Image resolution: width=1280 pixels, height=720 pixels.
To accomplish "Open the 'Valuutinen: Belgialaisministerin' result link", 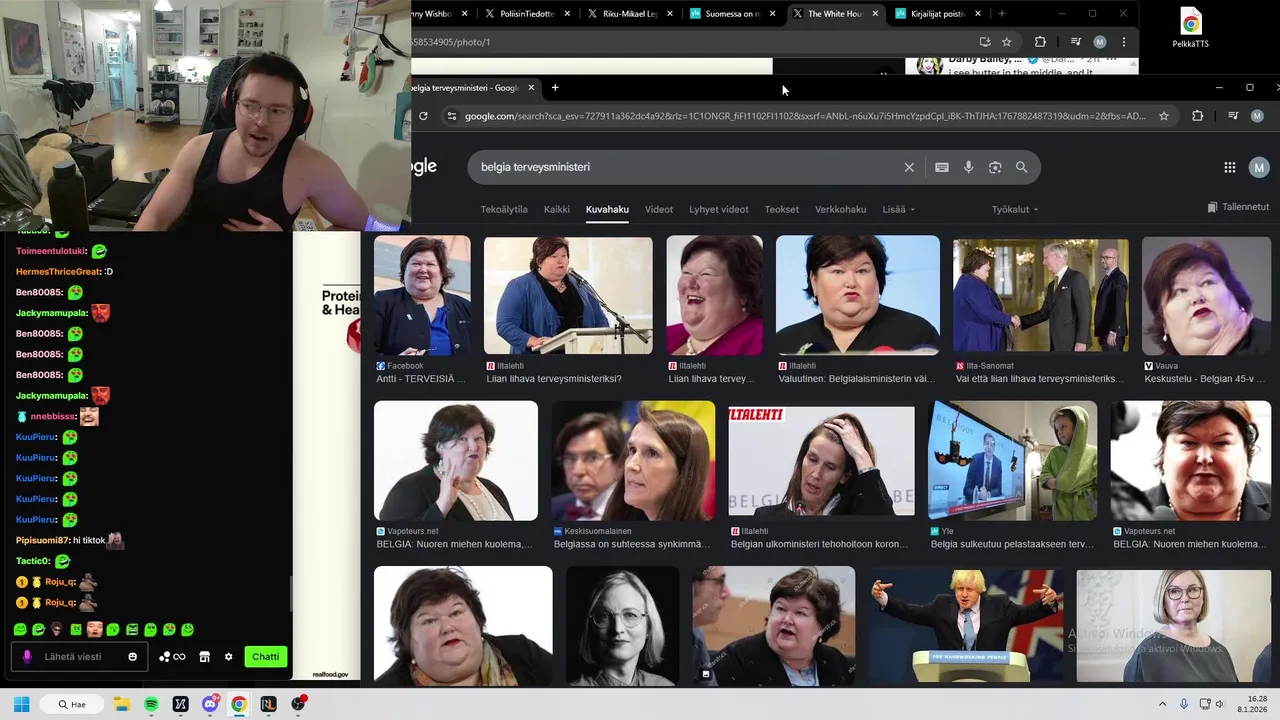I will tap(857, 379).
